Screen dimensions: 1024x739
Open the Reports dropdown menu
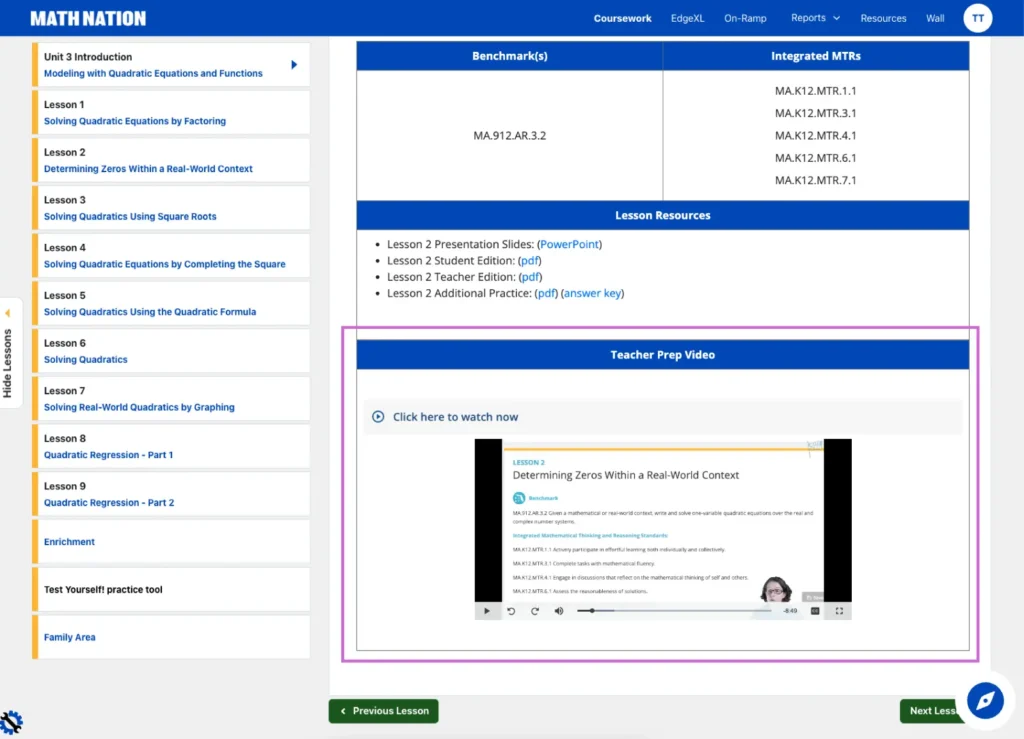coord(815,18)
